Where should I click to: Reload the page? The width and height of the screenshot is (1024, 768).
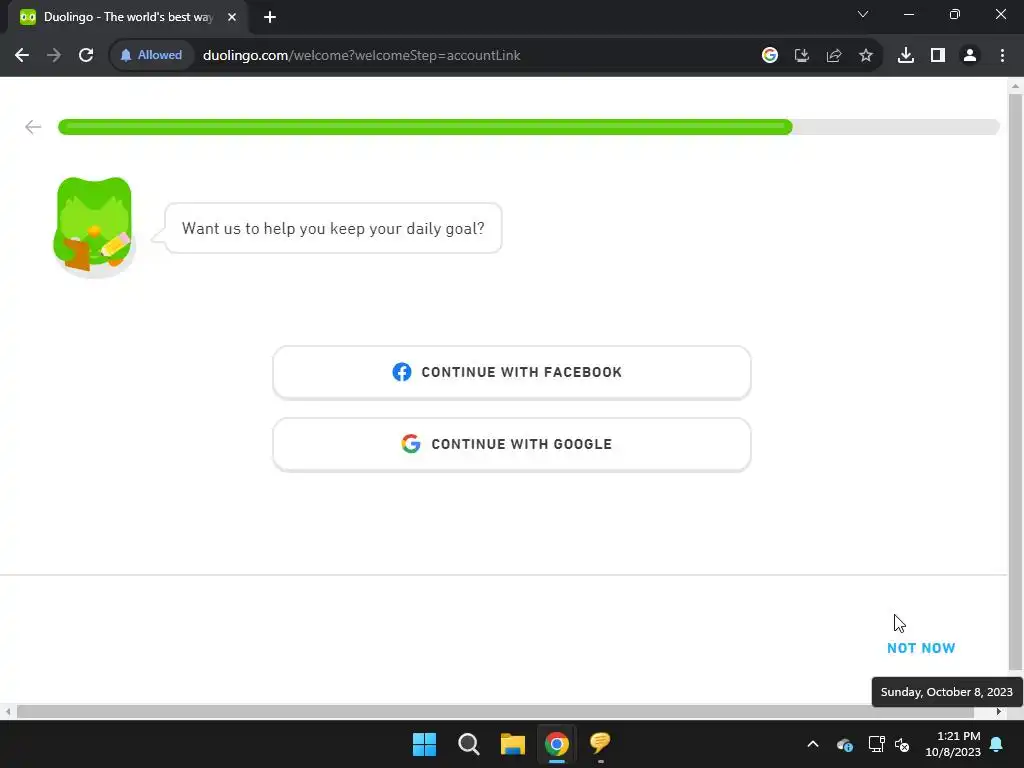click(x=86, y=55)
